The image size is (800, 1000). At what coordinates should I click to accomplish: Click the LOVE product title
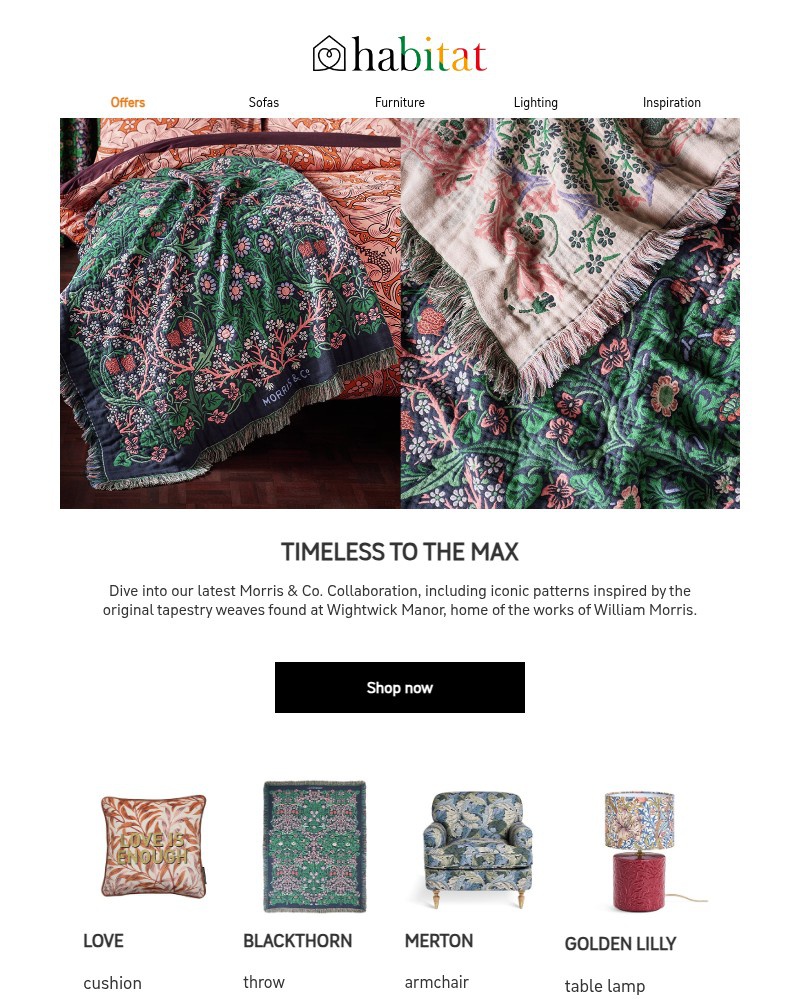click(x=103, y=941)
